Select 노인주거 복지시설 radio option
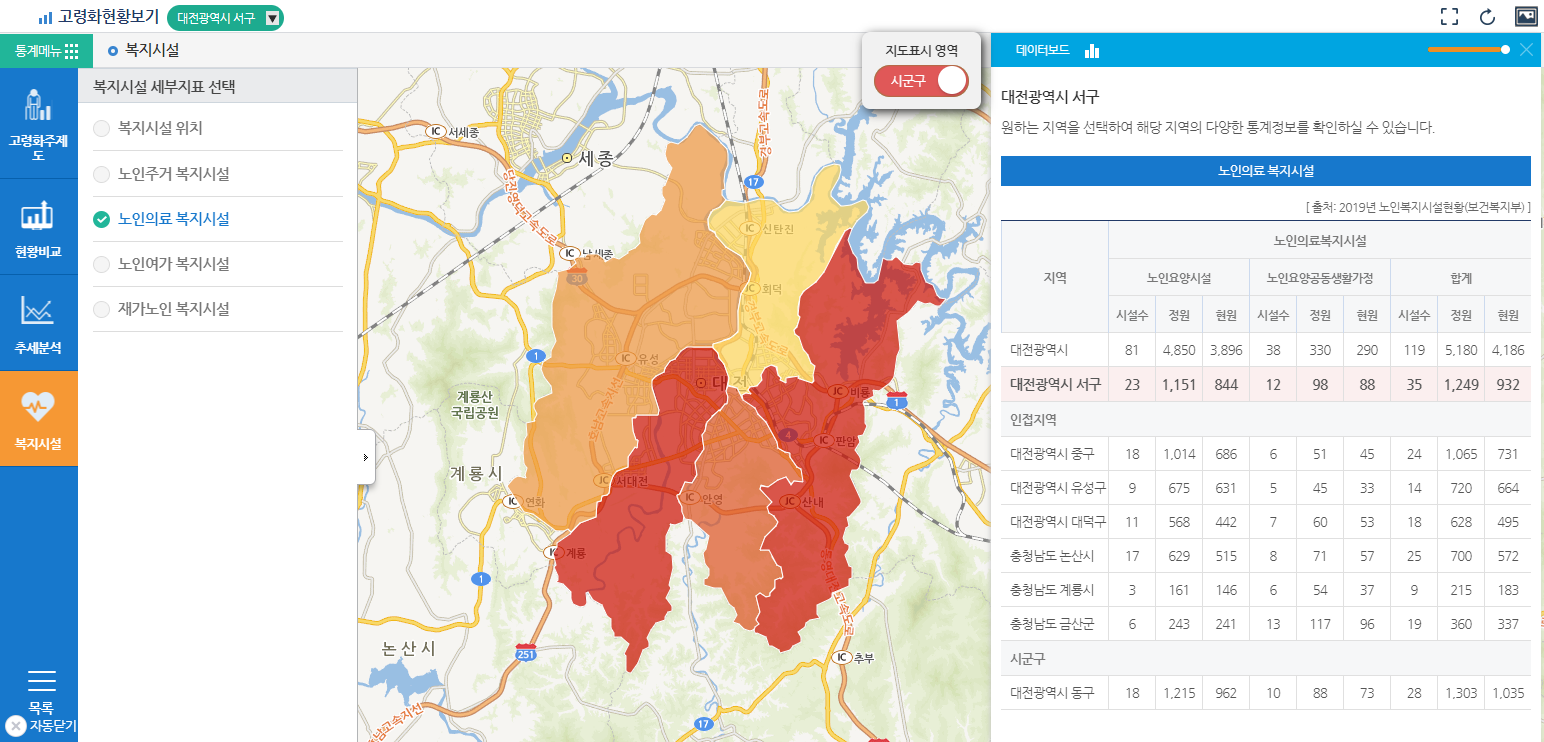1544x742 pixels. [102, 174]
